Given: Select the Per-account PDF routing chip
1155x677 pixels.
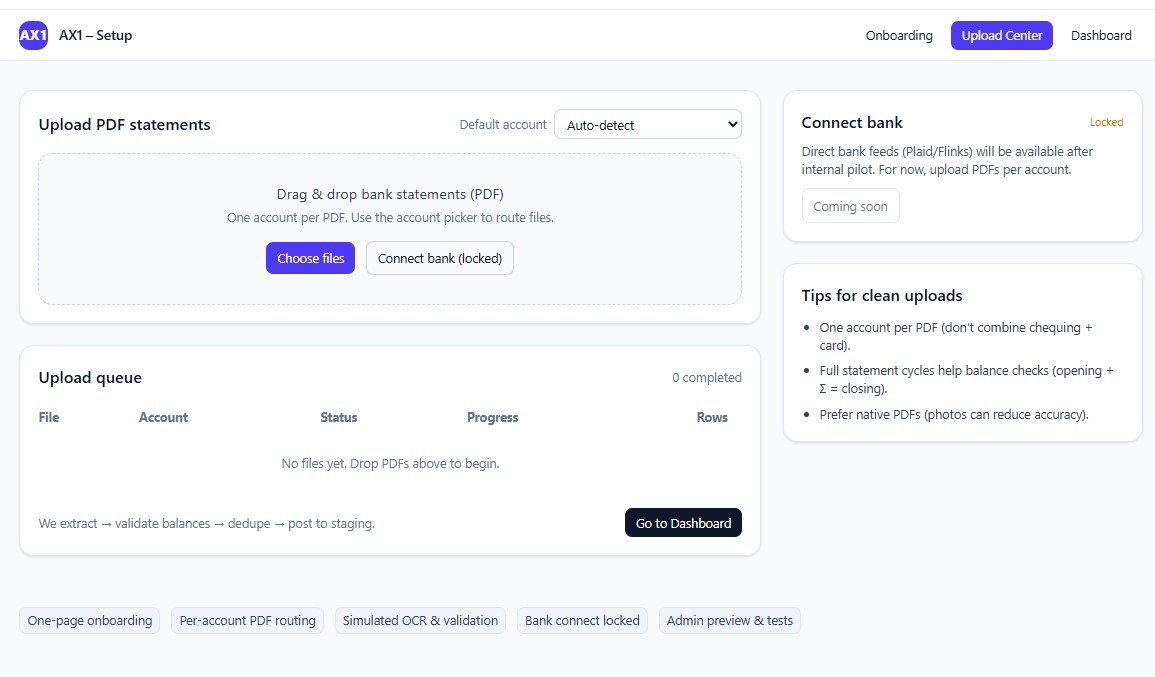Looking at the screenshot, I should click(247, 621).
